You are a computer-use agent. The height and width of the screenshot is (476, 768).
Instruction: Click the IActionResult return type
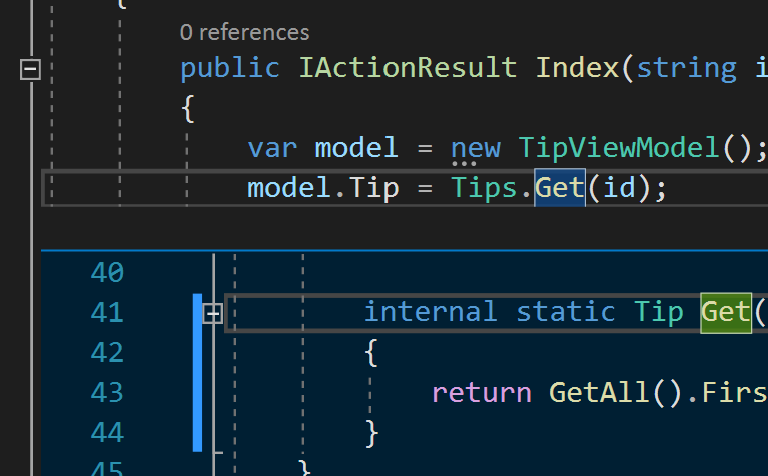click(x=408, y=68)
